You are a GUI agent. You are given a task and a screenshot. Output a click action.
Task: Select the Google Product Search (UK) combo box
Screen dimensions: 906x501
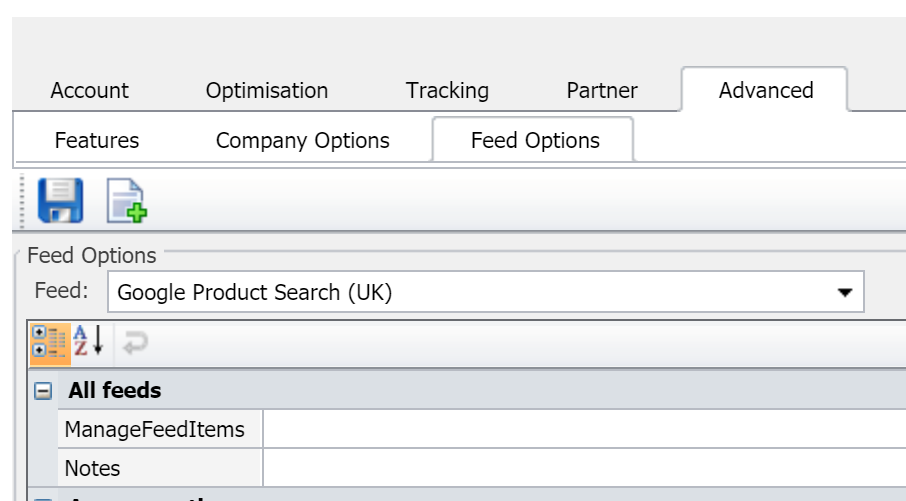[486, 292]
